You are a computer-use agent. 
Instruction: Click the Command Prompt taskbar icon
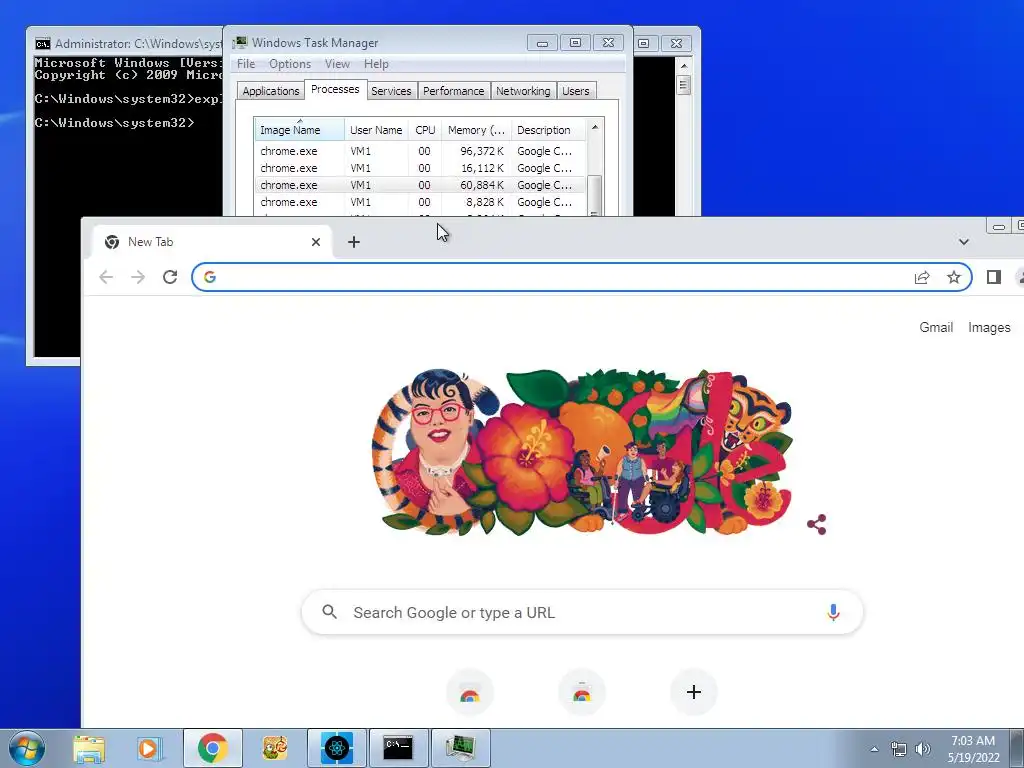coord(398,748)
